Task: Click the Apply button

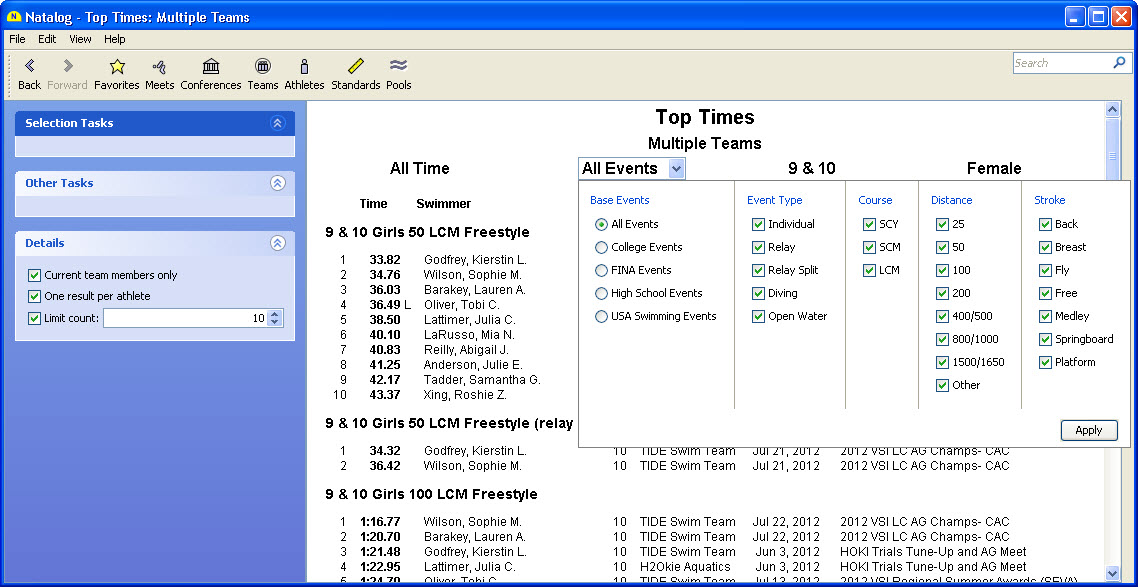Action: (1088, 430)
